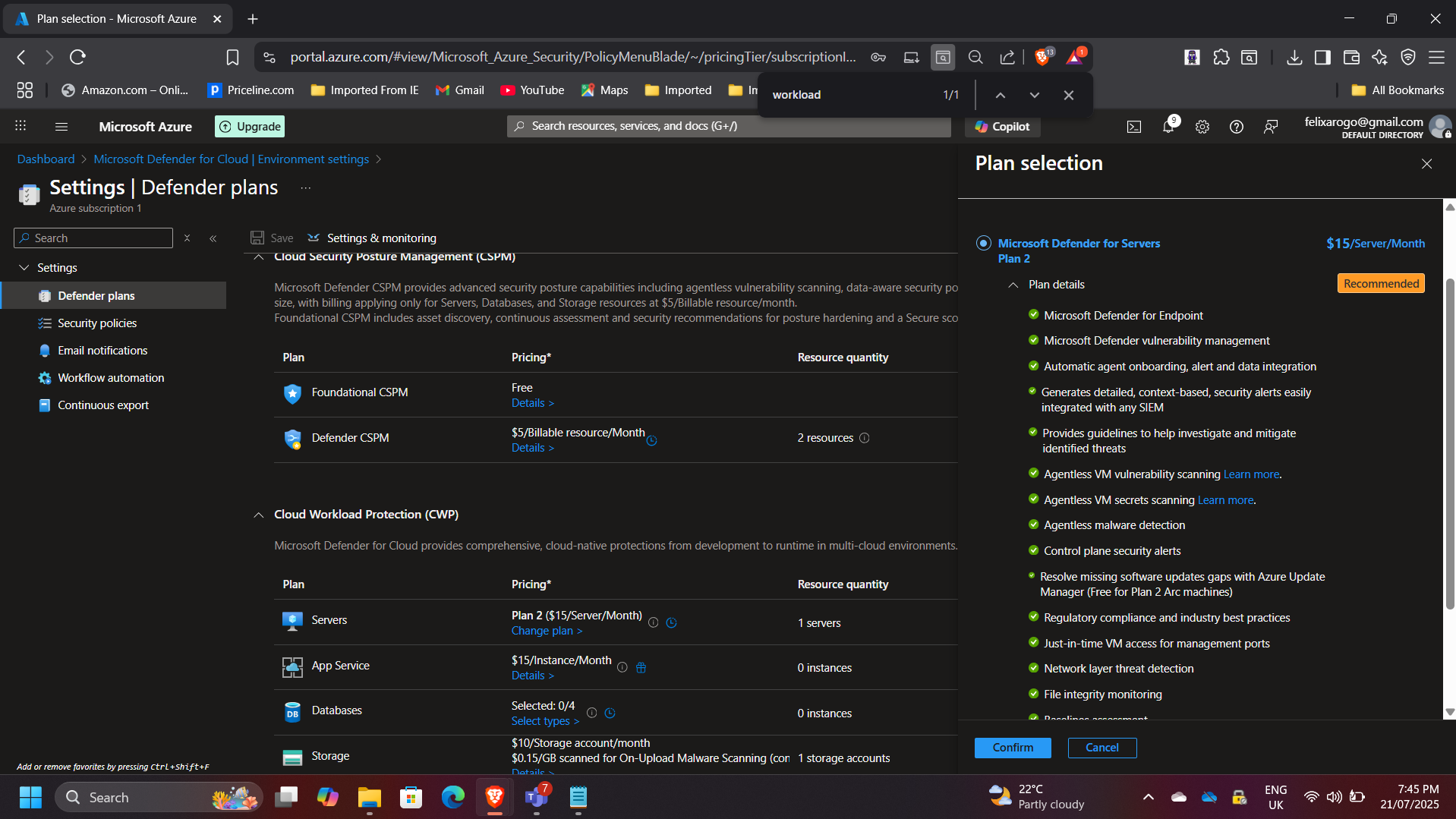The width and height of the screenshot is (1456, 819).
Task: Open Workflow automation menu item
Action: (x=111, y=378)
